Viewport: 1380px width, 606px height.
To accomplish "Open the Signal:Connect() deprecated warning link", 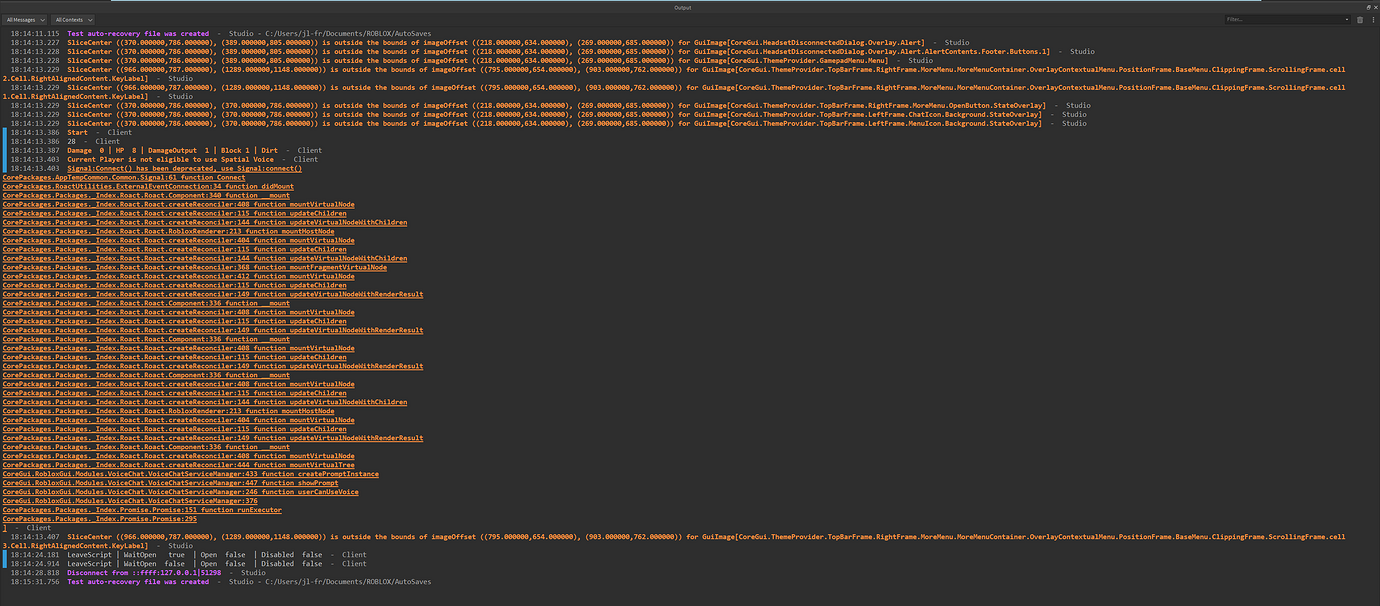I will click(184, 169).
